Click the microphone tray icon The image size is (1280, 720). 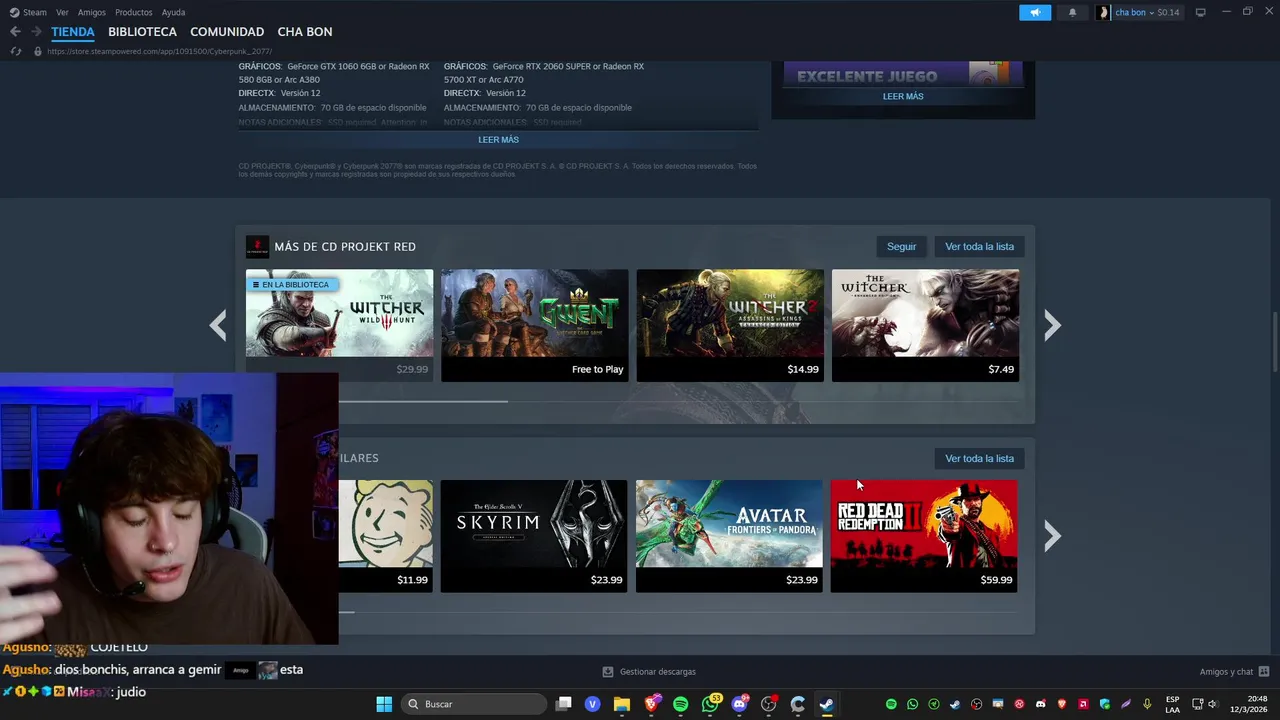point(1147,704)
